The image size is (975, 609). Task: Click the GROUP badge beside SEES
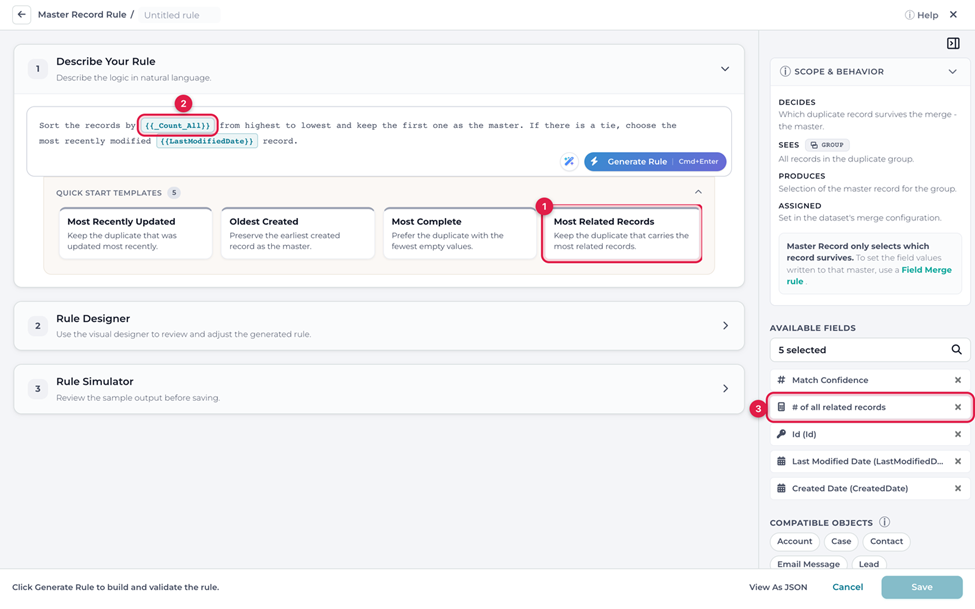coord(827,145)
